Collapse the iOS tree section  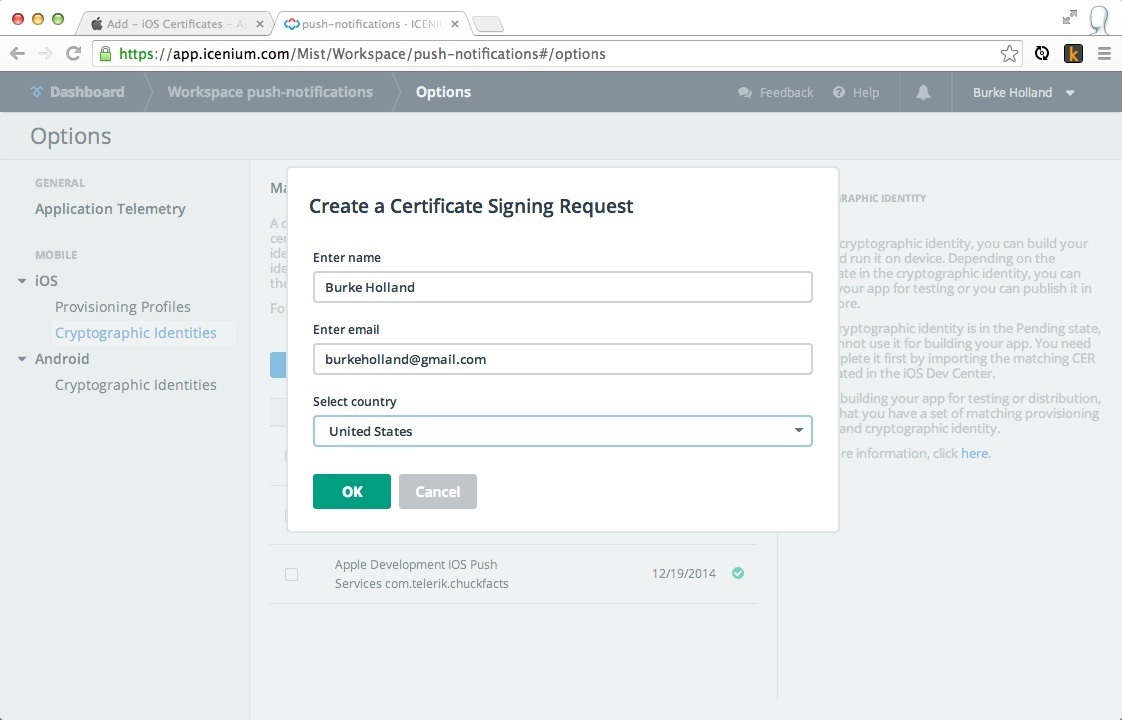pyautogui.click(x=22, y=281)
